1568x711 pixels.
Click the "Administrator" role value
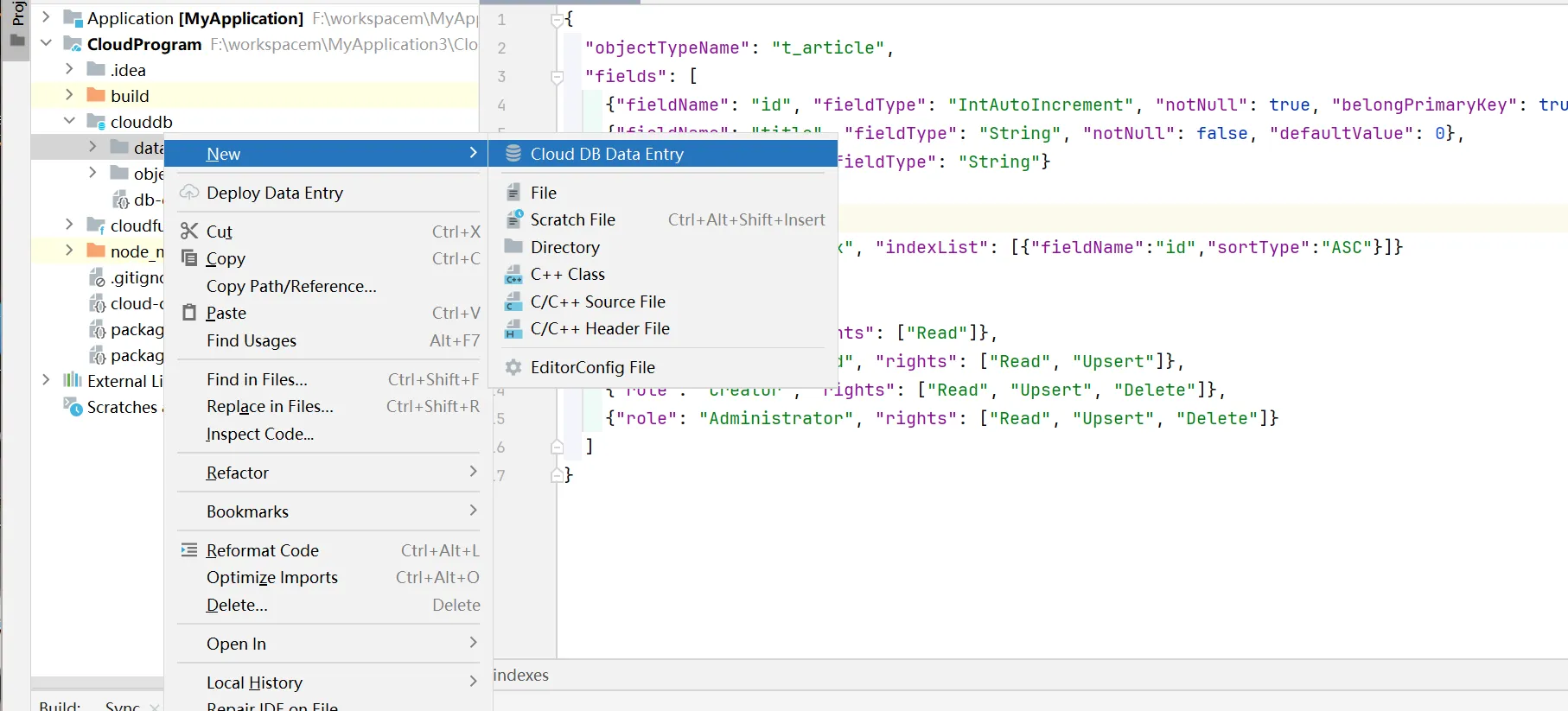[x=776, y=418]
